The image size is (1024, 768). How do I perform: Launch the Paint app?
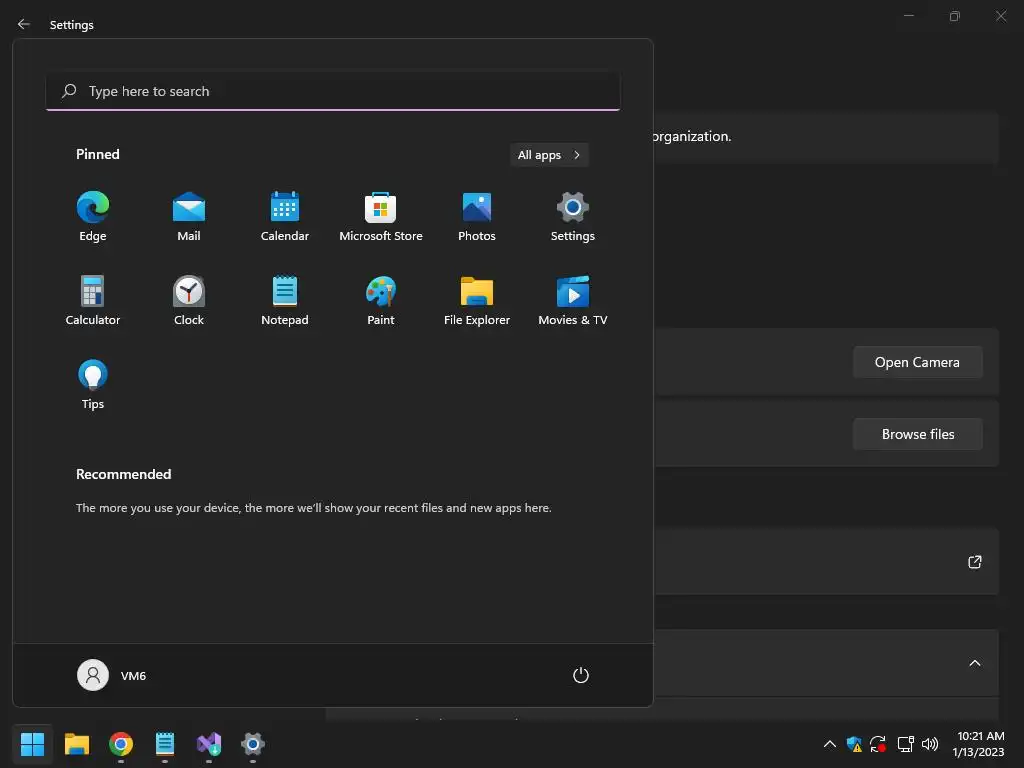click(381, 300)
